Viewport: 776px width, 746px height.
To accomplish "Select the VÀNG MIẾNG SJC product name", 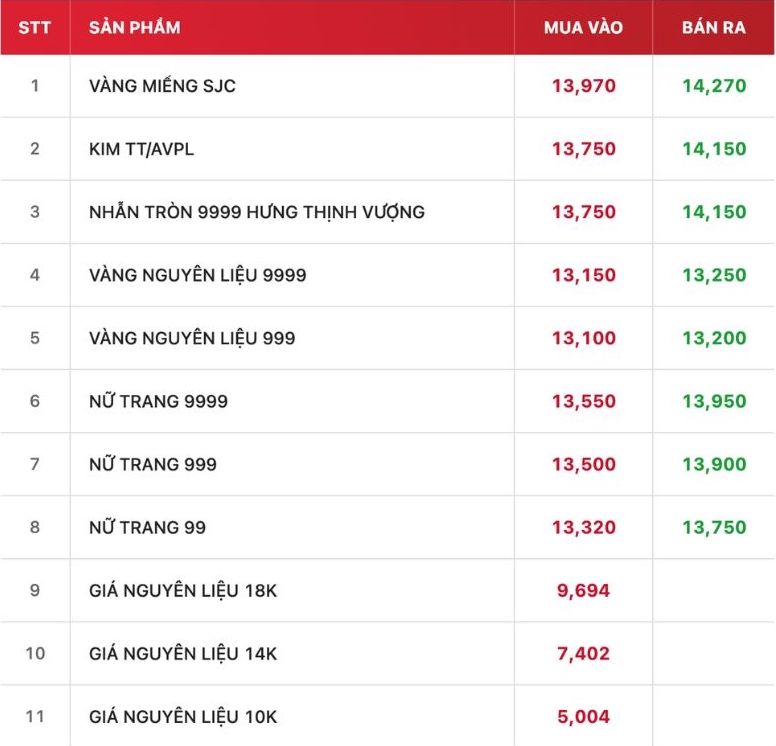I will [162, 86].
